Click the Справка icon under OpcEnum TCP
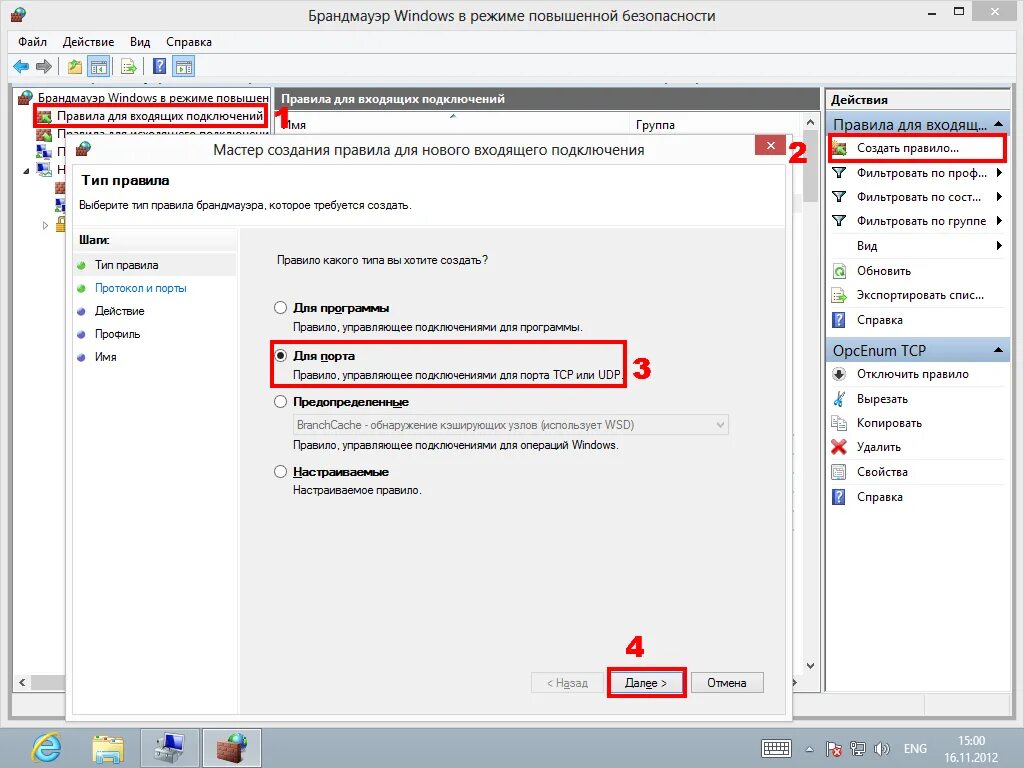Viewport: 1024px width, 768px height. click(x=839, y=497)
